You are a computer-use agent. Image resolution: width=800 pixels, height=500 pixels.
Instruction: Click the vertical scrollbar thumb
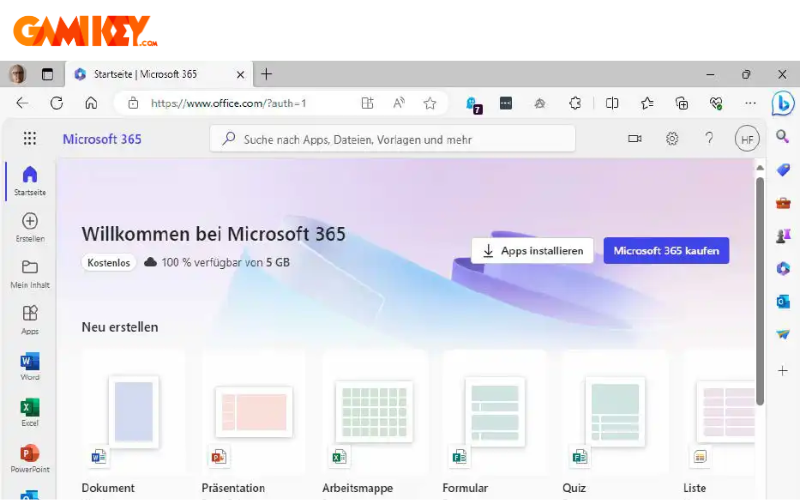(760, 291)
